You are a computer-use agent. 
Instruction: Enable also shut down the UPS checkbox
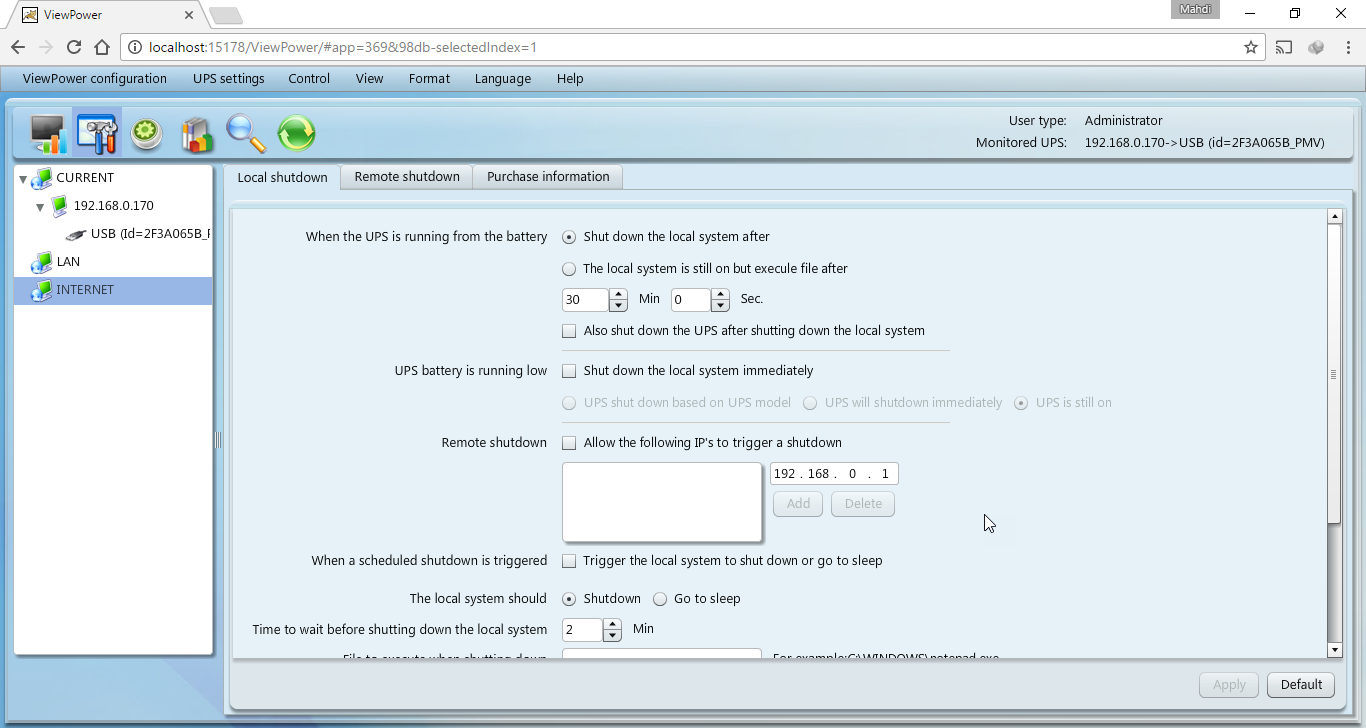[x=569, y=331]
